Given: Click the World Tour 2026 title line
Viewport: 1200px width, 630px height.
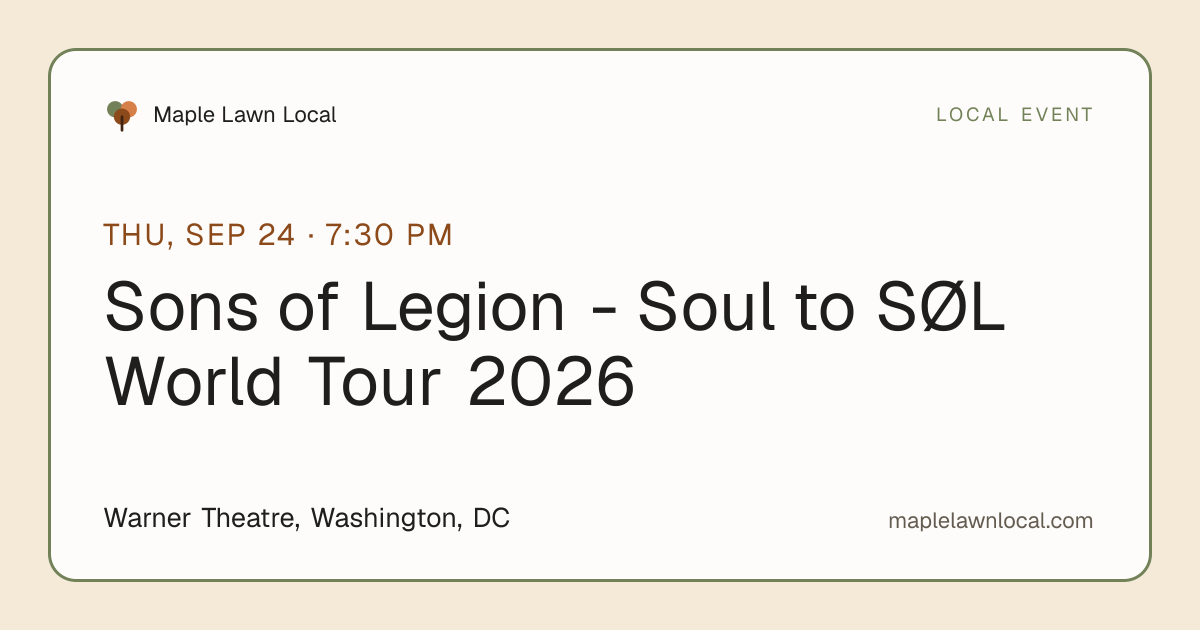Looking at the screenshot, I should tap(370, 380).
